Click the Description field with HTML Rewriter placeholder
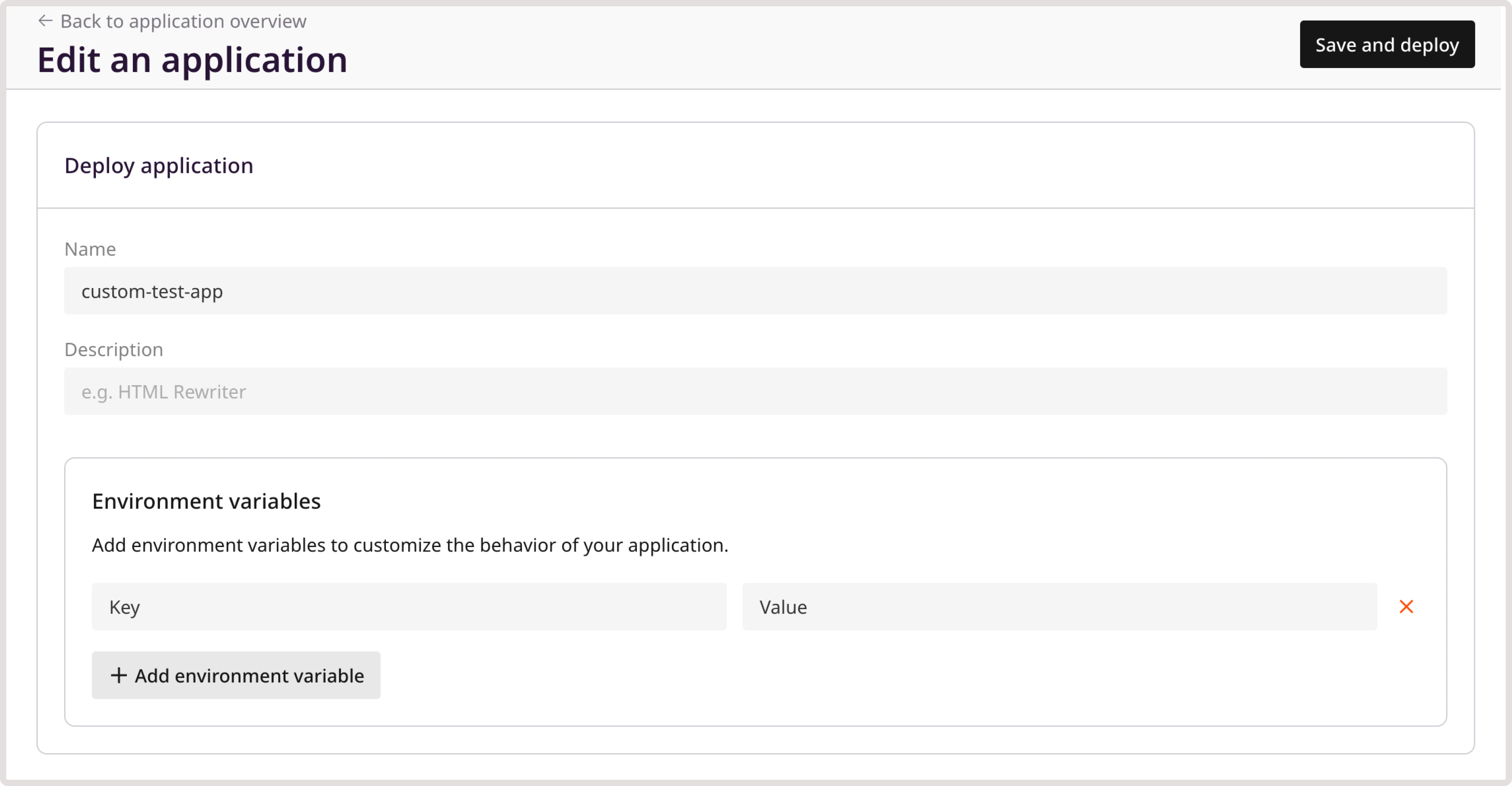 tap(755, 391)
